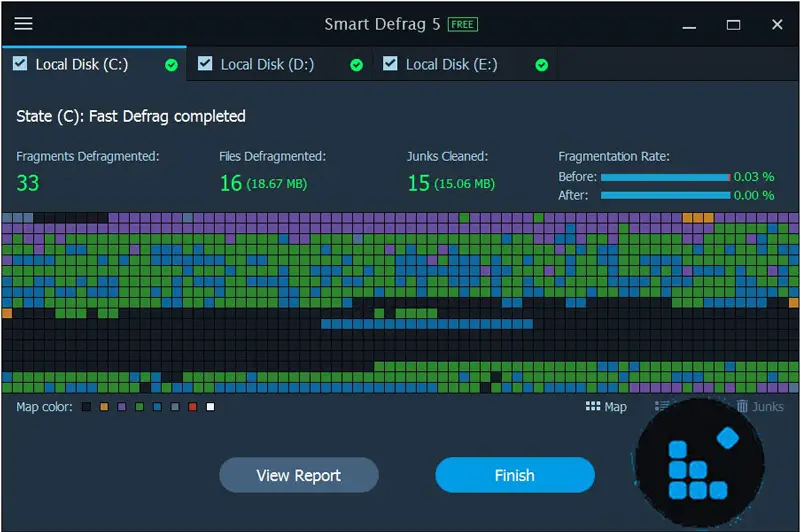The image size is (800, 532).
Task: Click the Junks Cleaned value 15
Action: click(x=418, y=183)
